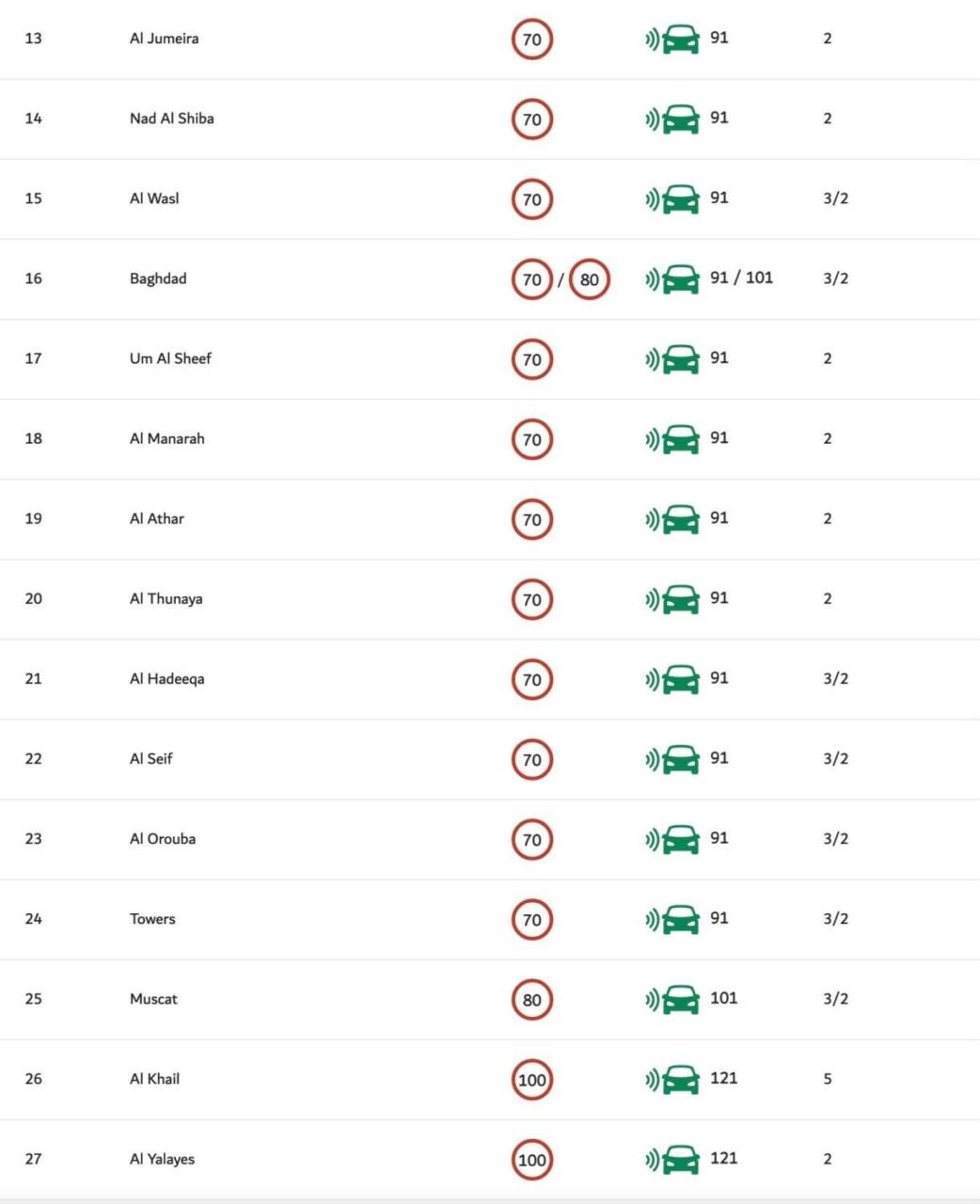Click the 70 speed limit sign in Baghdad row
The image size is (980, 1204).
click(x=532, y=279)
